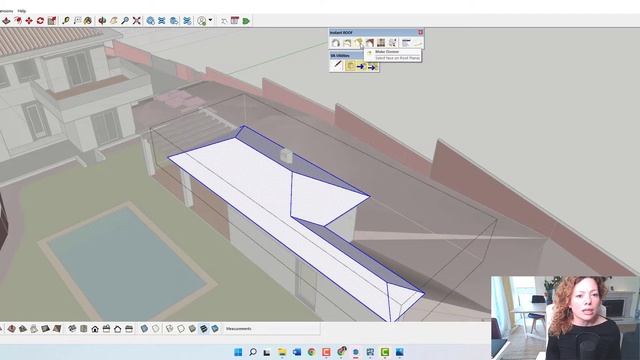Activate the Zoom magnifier tool
The width and height of the screenshot is (640, 360).
click(x=125, y=20)
